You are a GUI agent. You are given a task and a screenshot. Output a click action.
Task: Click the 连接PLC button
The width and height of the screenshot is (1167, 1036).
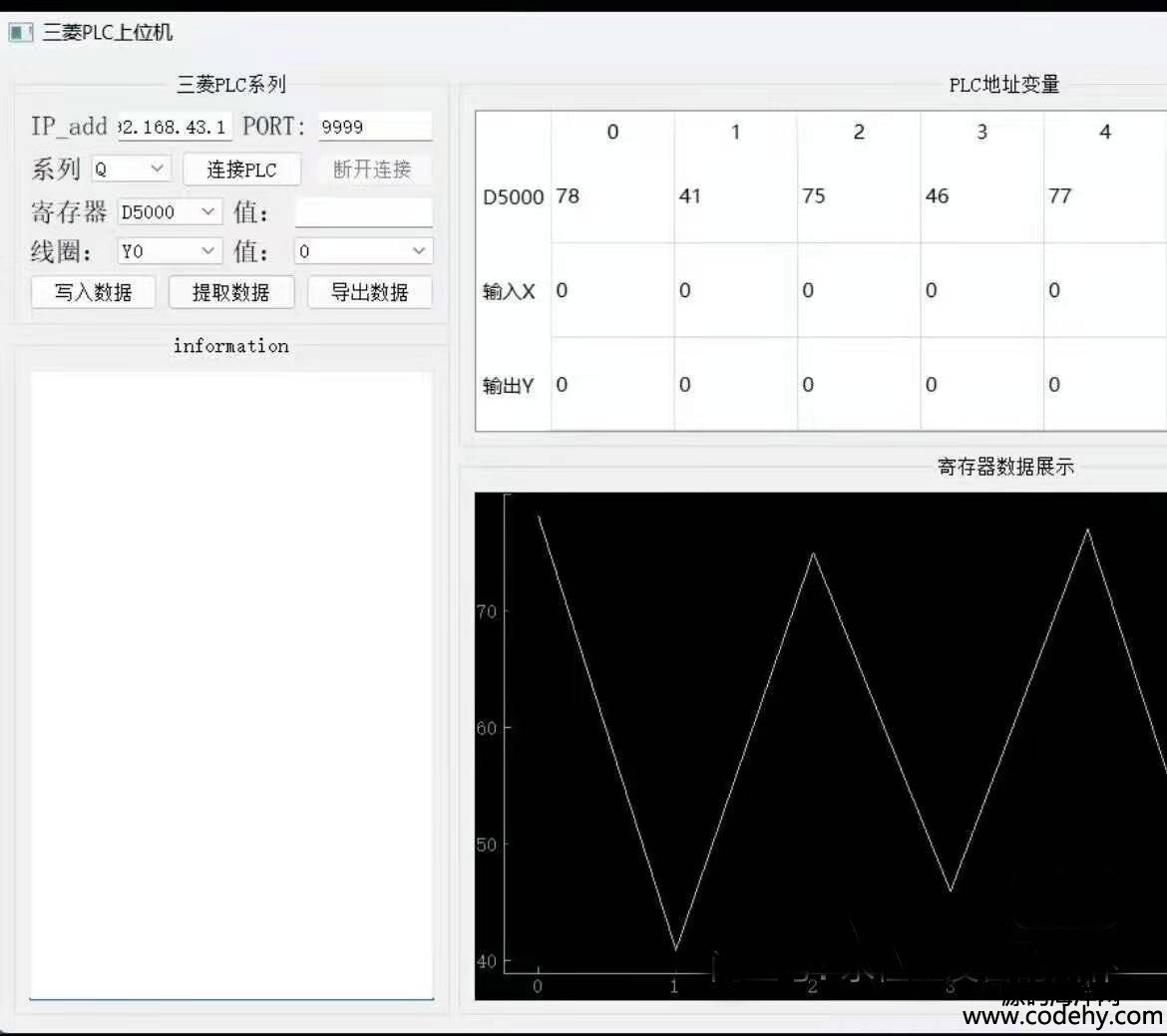[241, 170]
